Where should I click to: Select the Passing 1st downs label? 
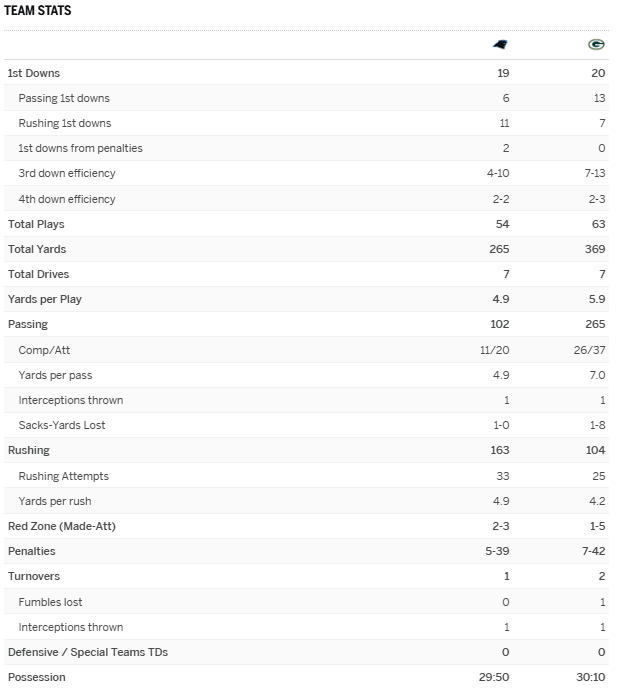64,98
